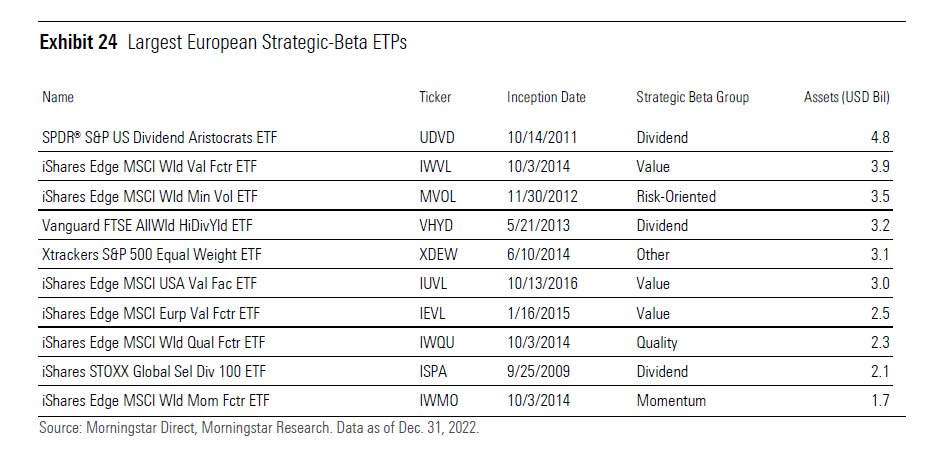Click the Quality group cell
The image size is (930, 462).
click(x=657, y=343)
